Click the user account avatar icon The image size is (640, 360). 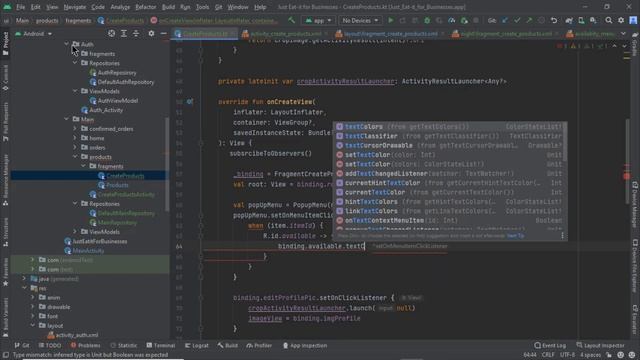tap(633, 20)
